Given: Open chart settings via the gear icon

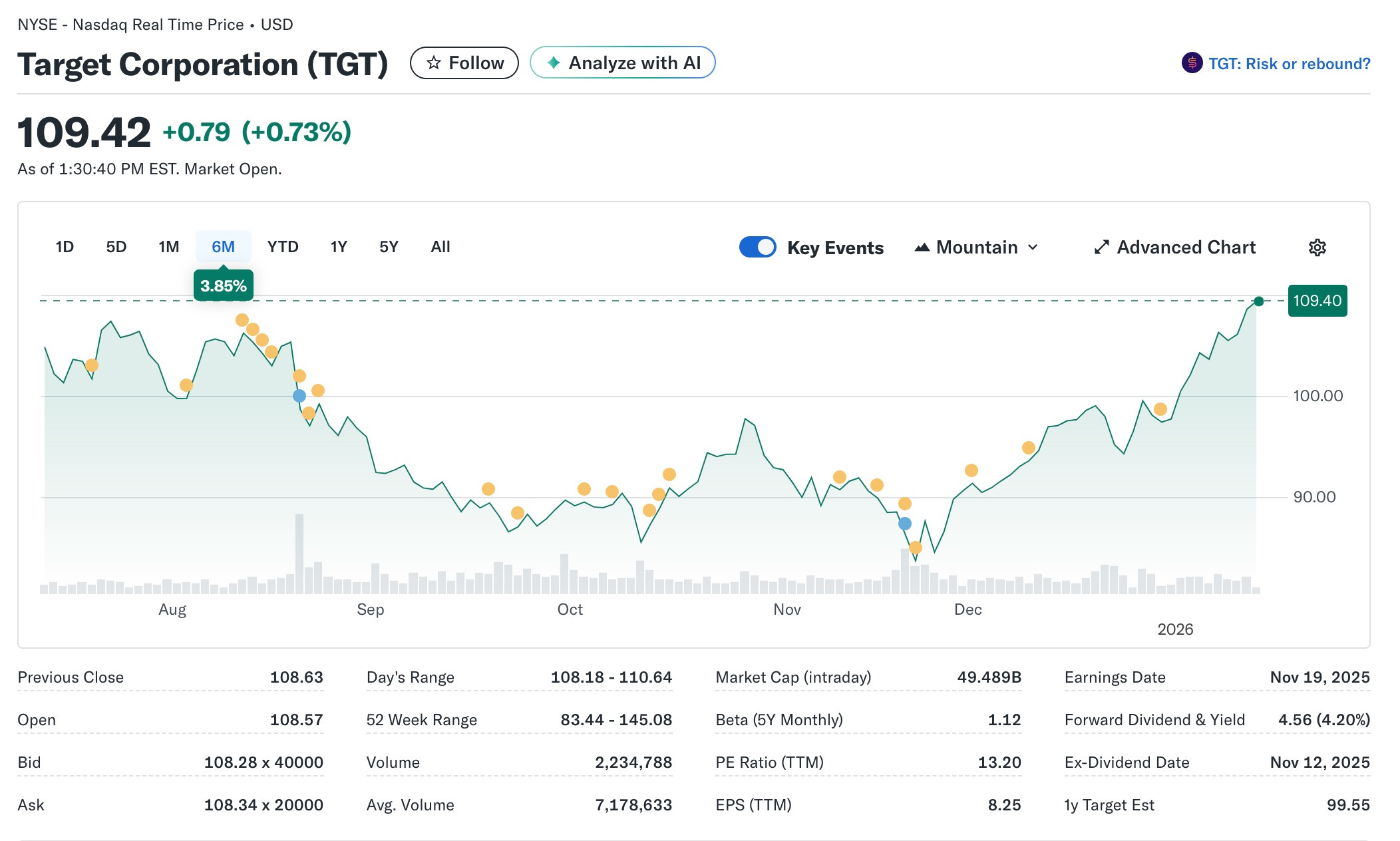Looking at the screenshot, I should coord(1318,247).
